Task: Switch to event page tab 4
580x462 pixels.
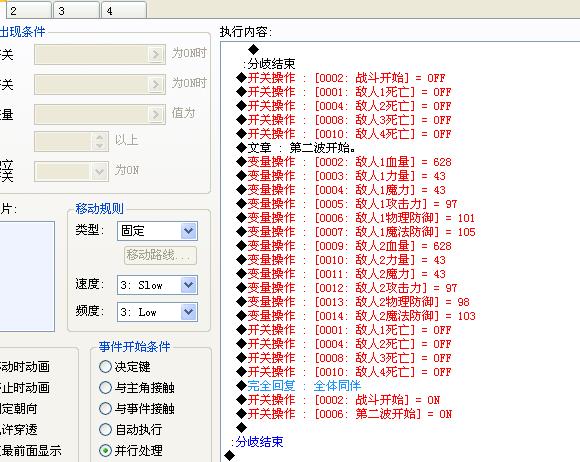Action: coord(124,10)
